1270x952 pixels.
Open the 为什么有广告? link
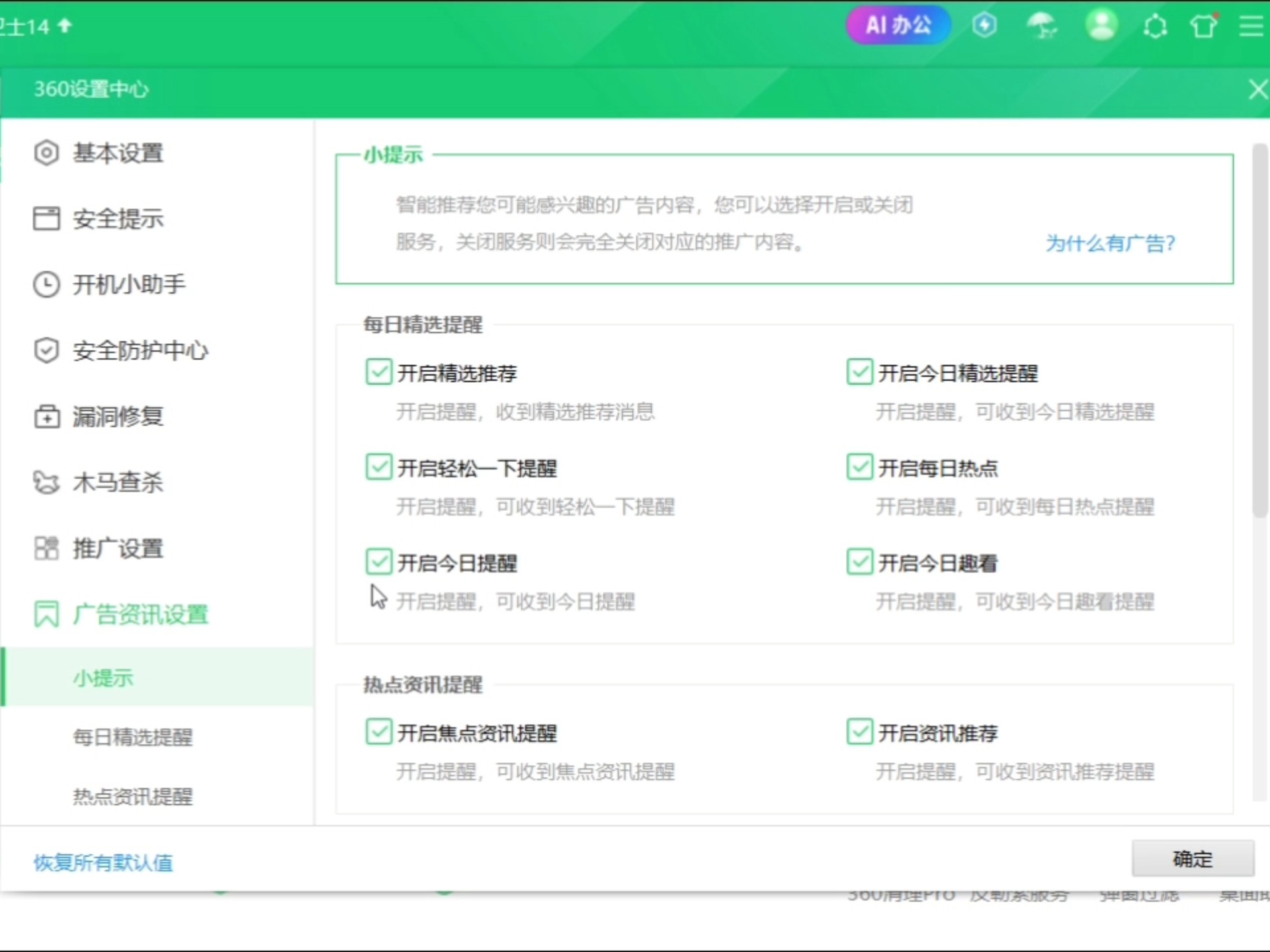(x=1110, y=243)
